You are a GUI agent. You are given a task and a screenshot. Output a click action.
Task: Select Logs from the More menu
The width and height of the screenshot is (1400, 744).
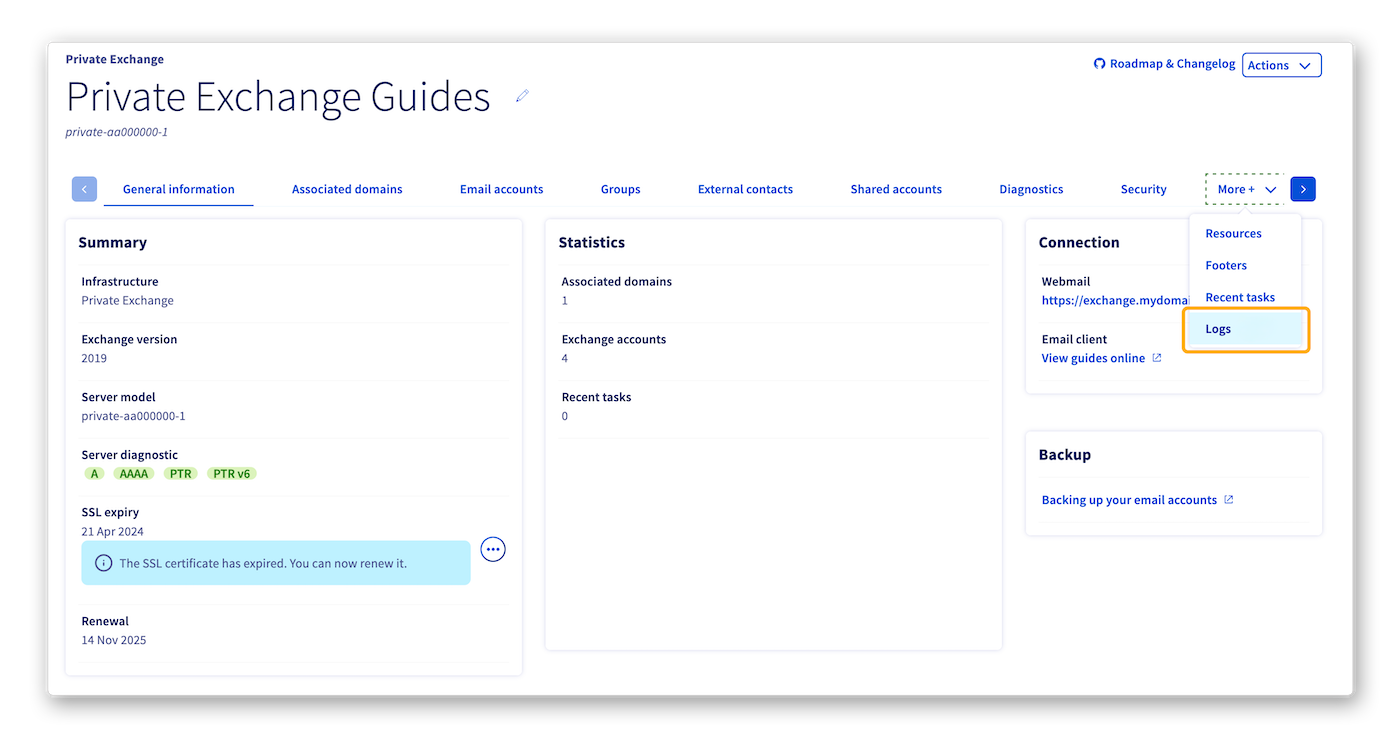(1218, 328)
